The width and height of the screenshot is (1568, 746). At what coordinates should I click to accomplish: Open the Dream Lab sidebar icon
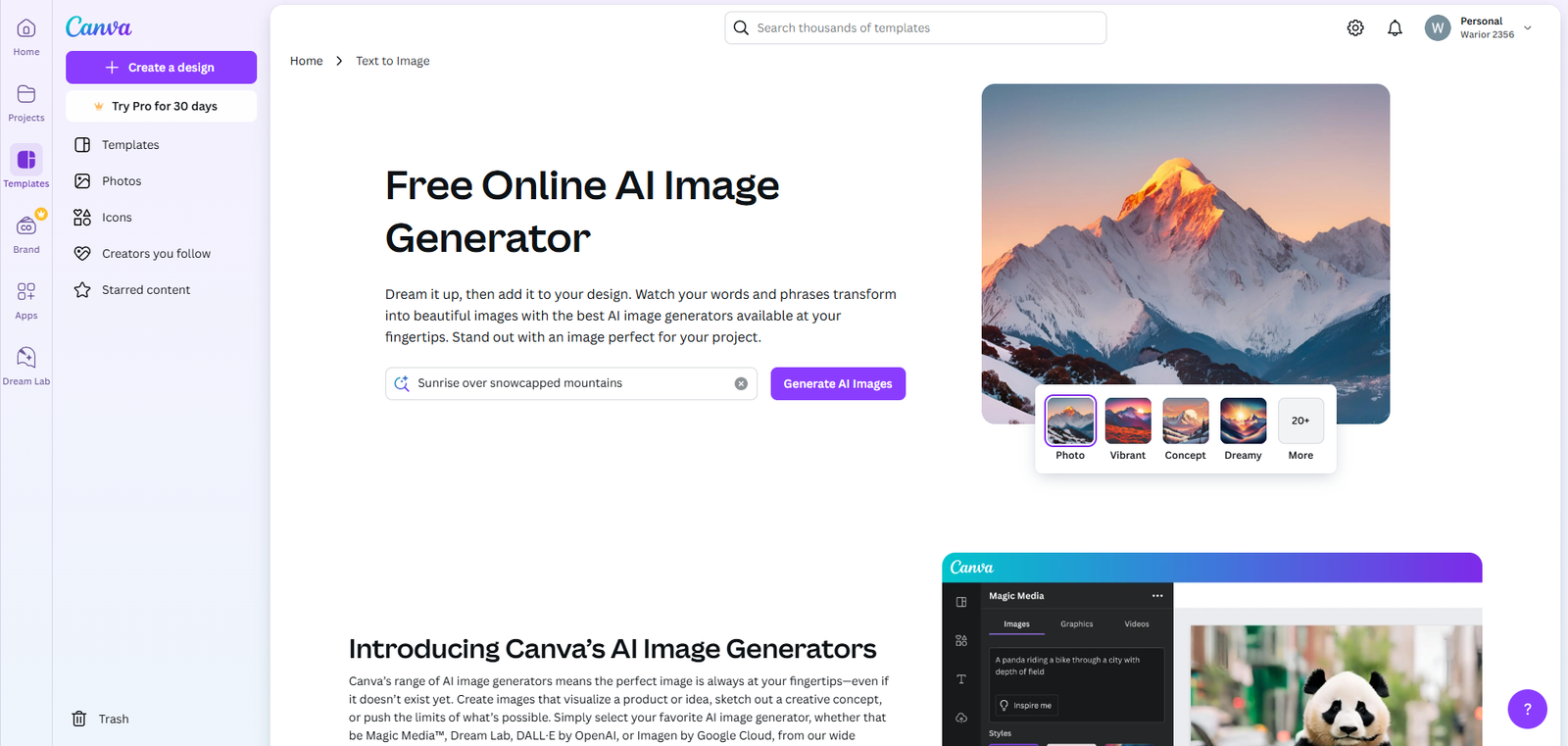point(26,365)
